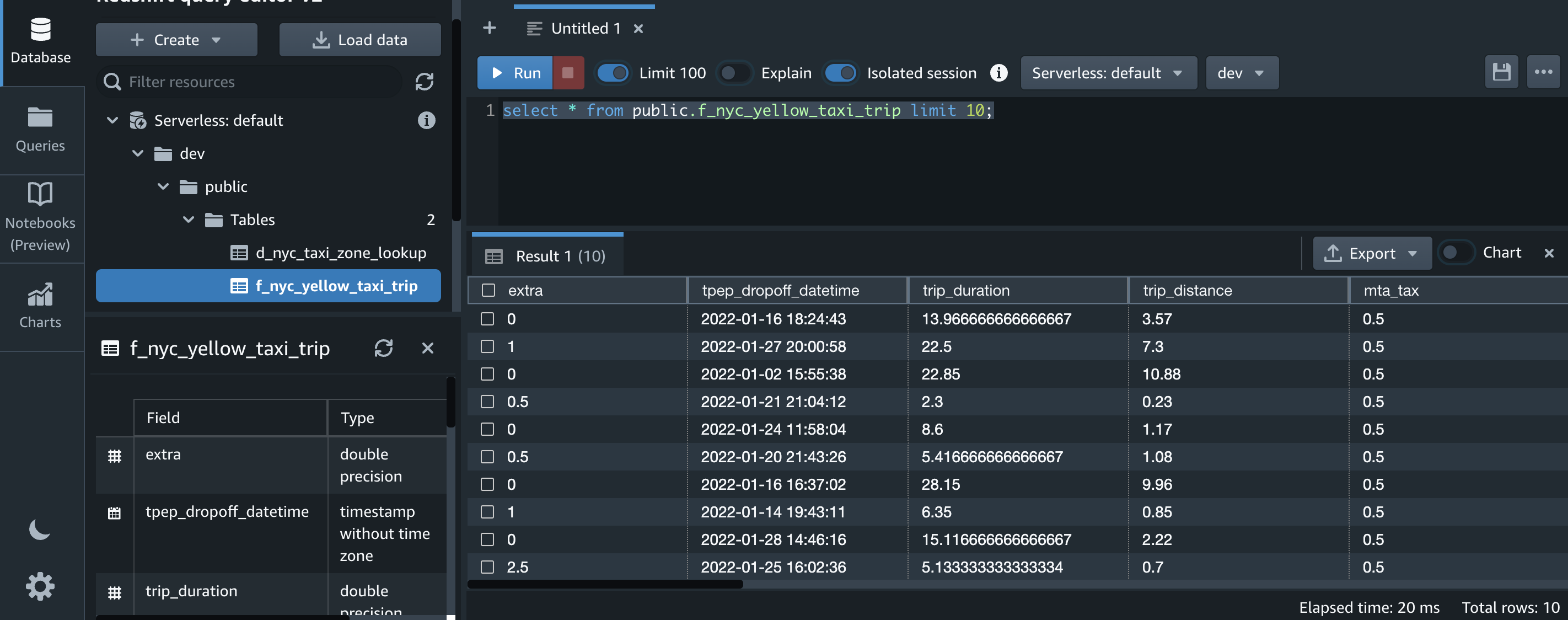Enable the Explain toggle

coord(734,73)
